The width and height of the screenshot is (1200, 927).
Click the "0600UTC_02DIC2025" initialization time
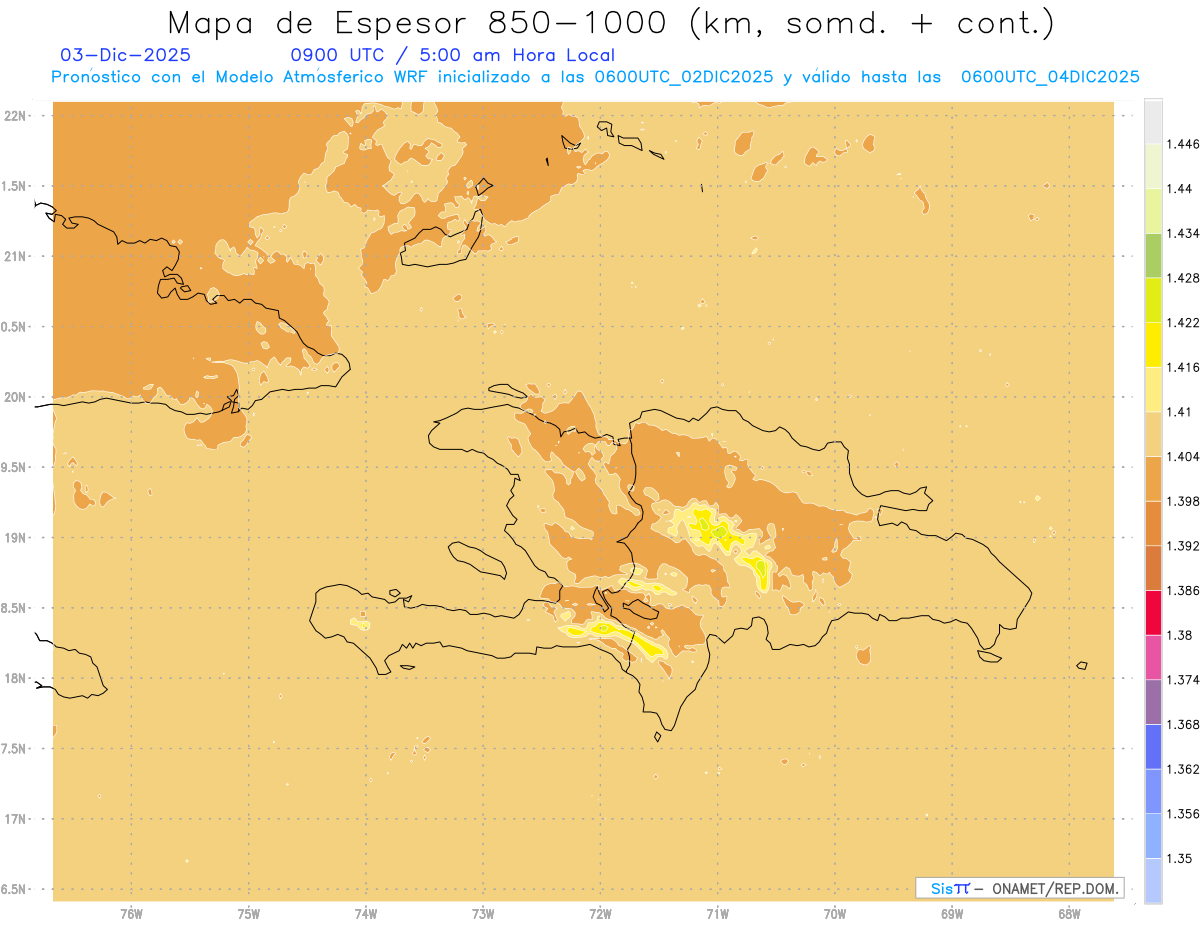[684, 77]
